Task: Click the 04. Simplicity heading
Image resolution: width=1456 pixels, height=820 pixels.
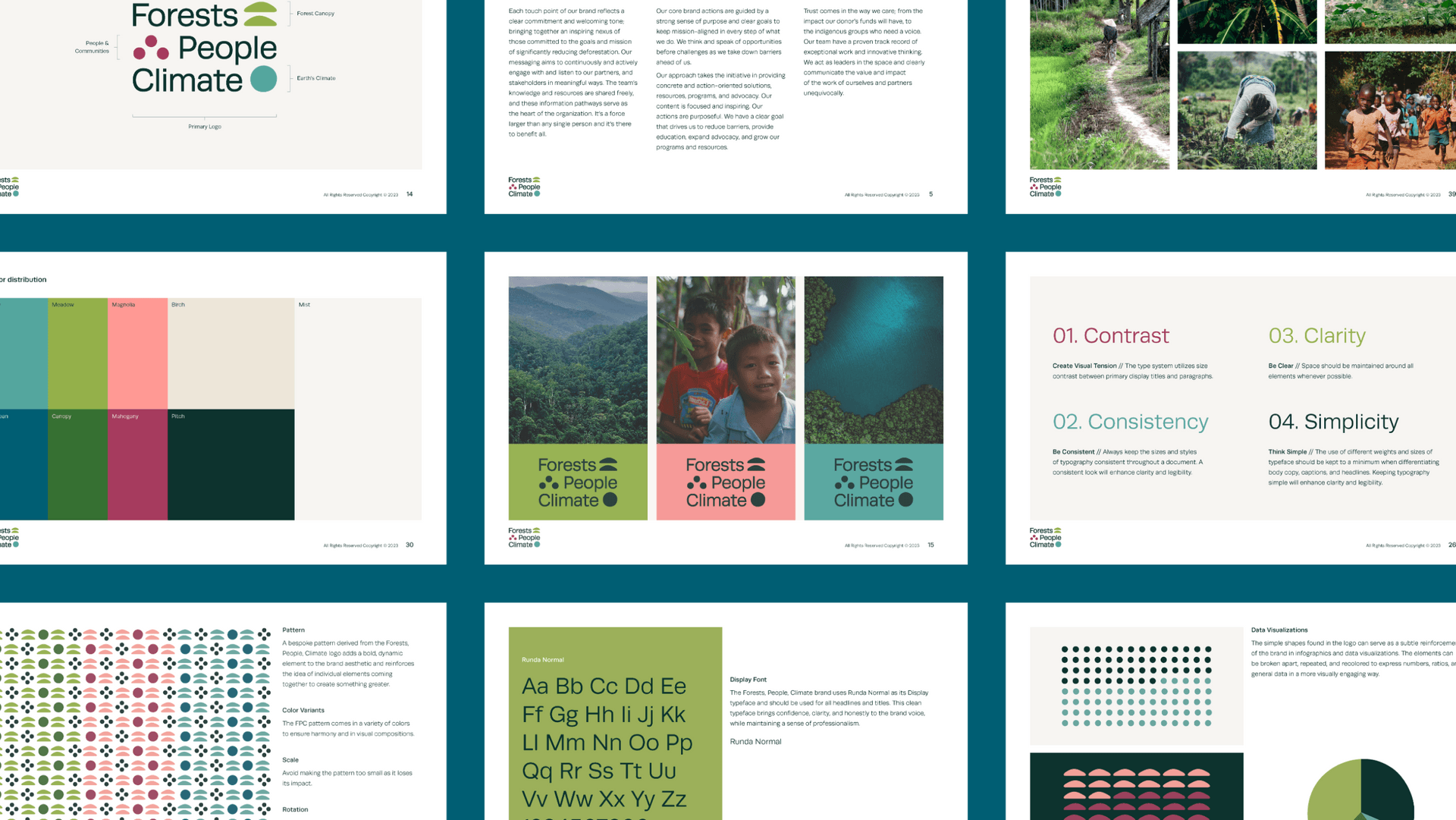Action: coord(1333,422)
